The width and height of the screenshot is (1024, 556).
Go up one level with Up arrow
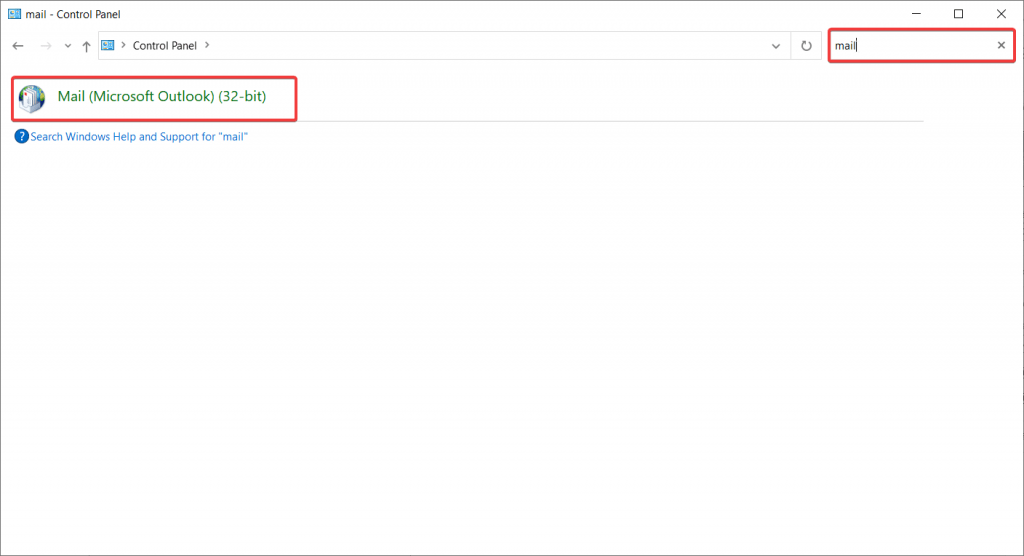(x=87, y=46)
